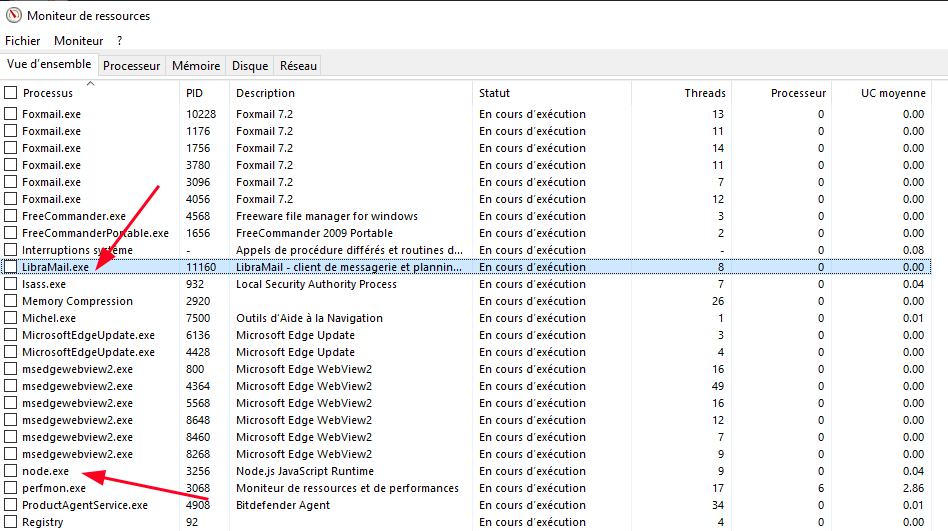Click the Bitdefender Agent description
This screenshot has width=948, height=531.
283,505
